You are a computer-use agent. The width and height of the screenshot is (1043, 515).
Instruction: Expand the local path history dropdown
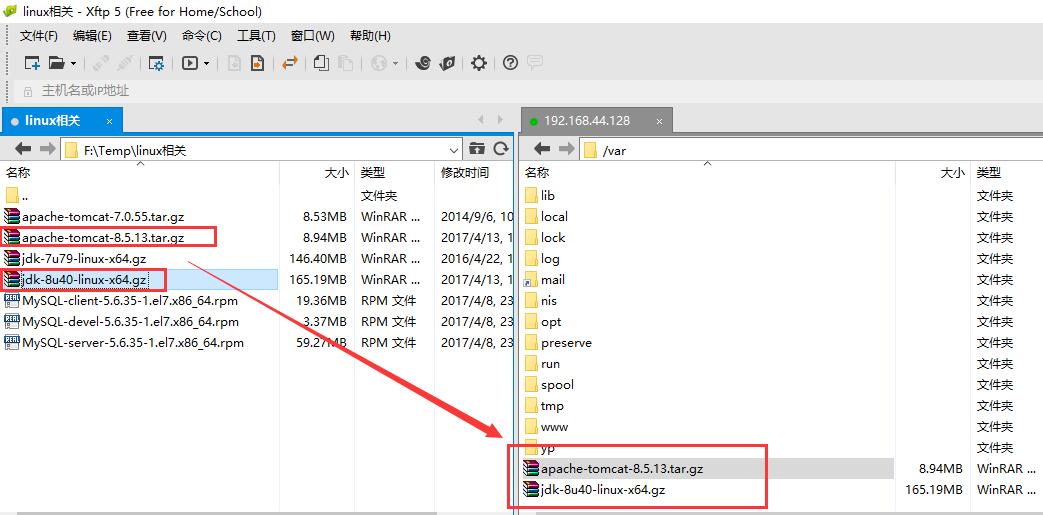[454, 150]
